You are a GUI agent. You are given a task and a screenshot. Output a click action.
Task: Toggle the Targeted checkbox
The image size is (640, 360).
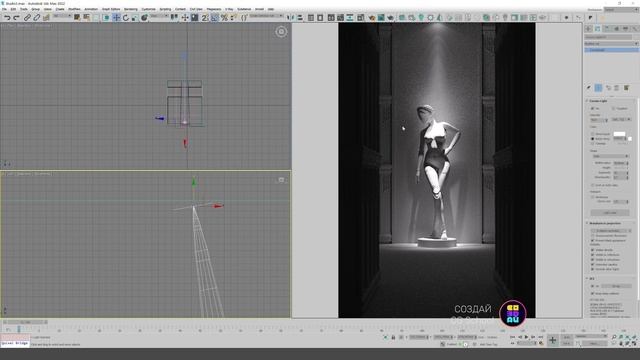point(613,108)
